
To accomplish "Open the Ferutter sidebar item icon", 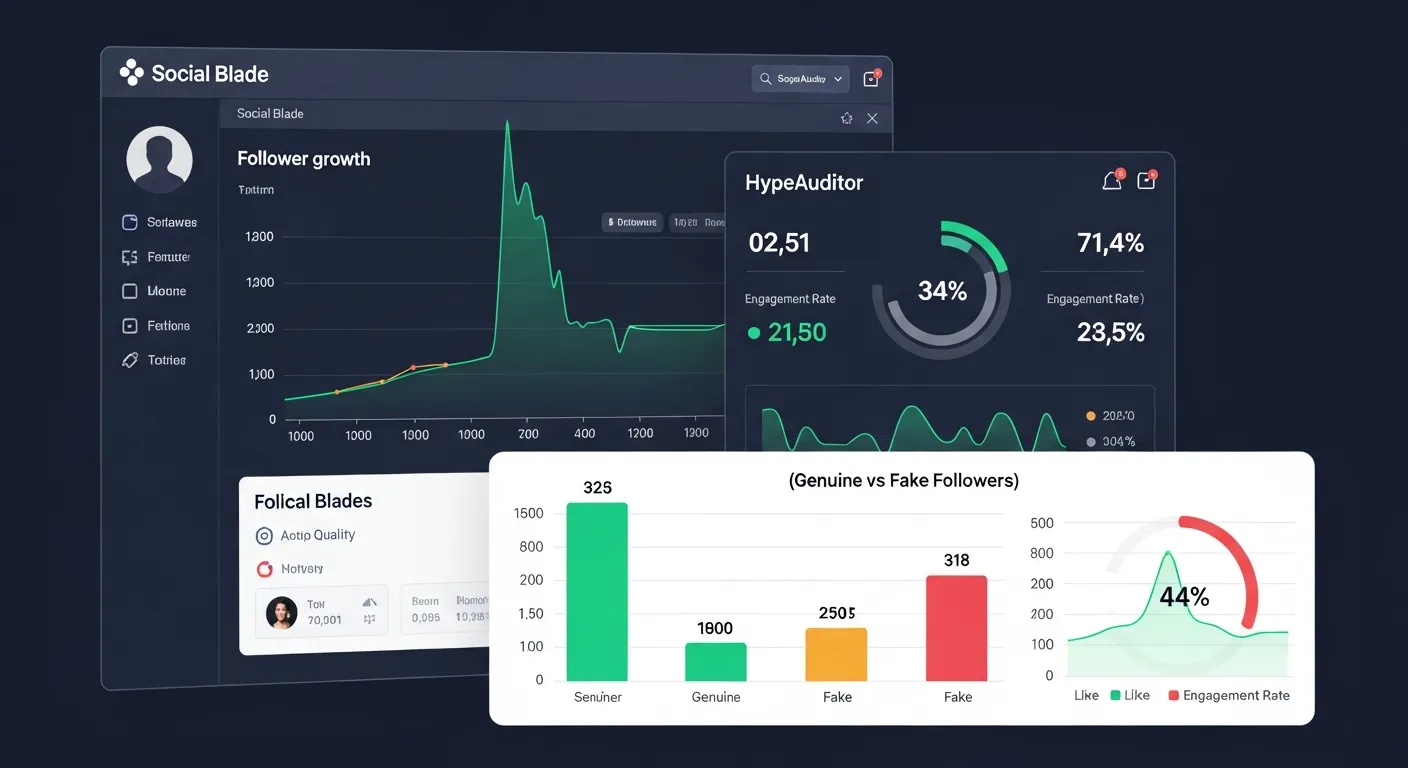I will click(130, 257).
